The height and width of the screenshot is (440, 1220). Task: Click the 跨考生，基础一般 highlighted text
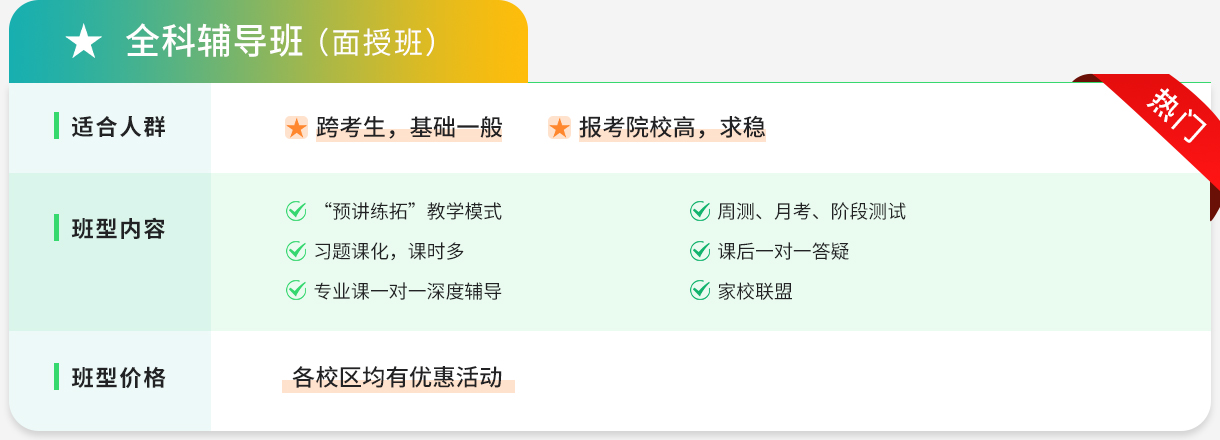pos(409,128)
